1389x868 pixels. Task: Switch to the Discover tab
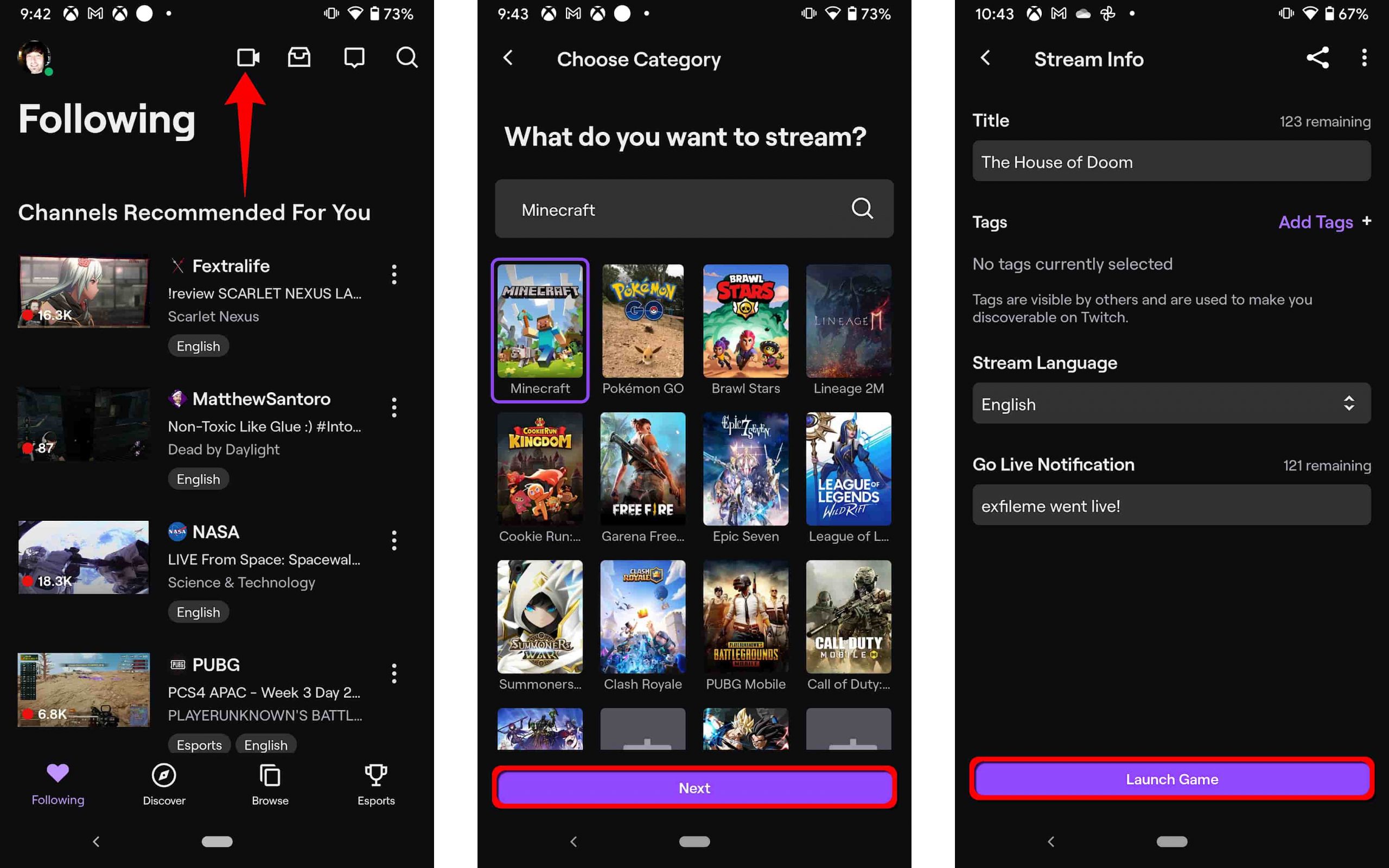[163, 783]
